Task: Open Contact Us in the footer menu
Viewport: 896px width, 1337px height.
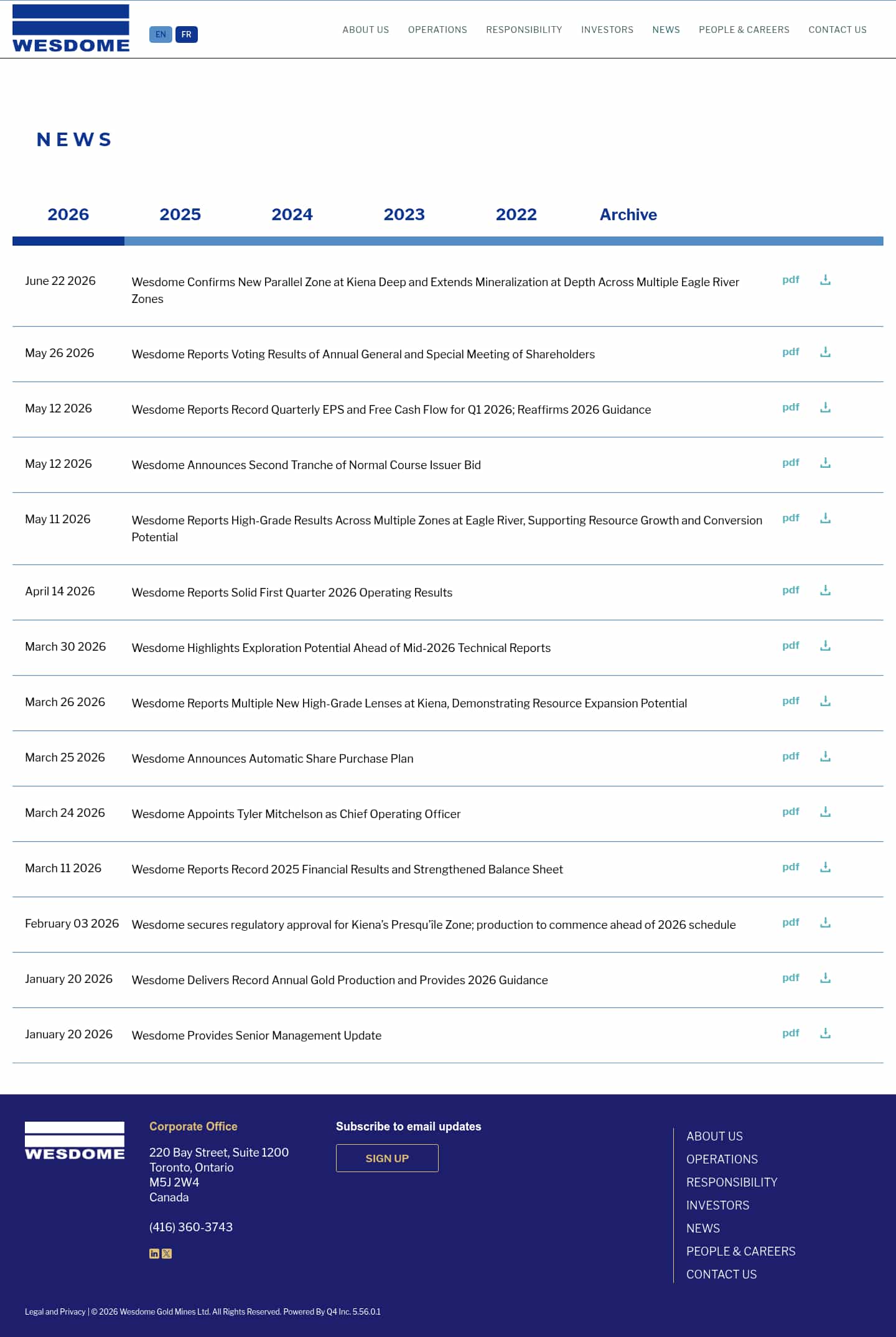Action: coord(721,1274)
